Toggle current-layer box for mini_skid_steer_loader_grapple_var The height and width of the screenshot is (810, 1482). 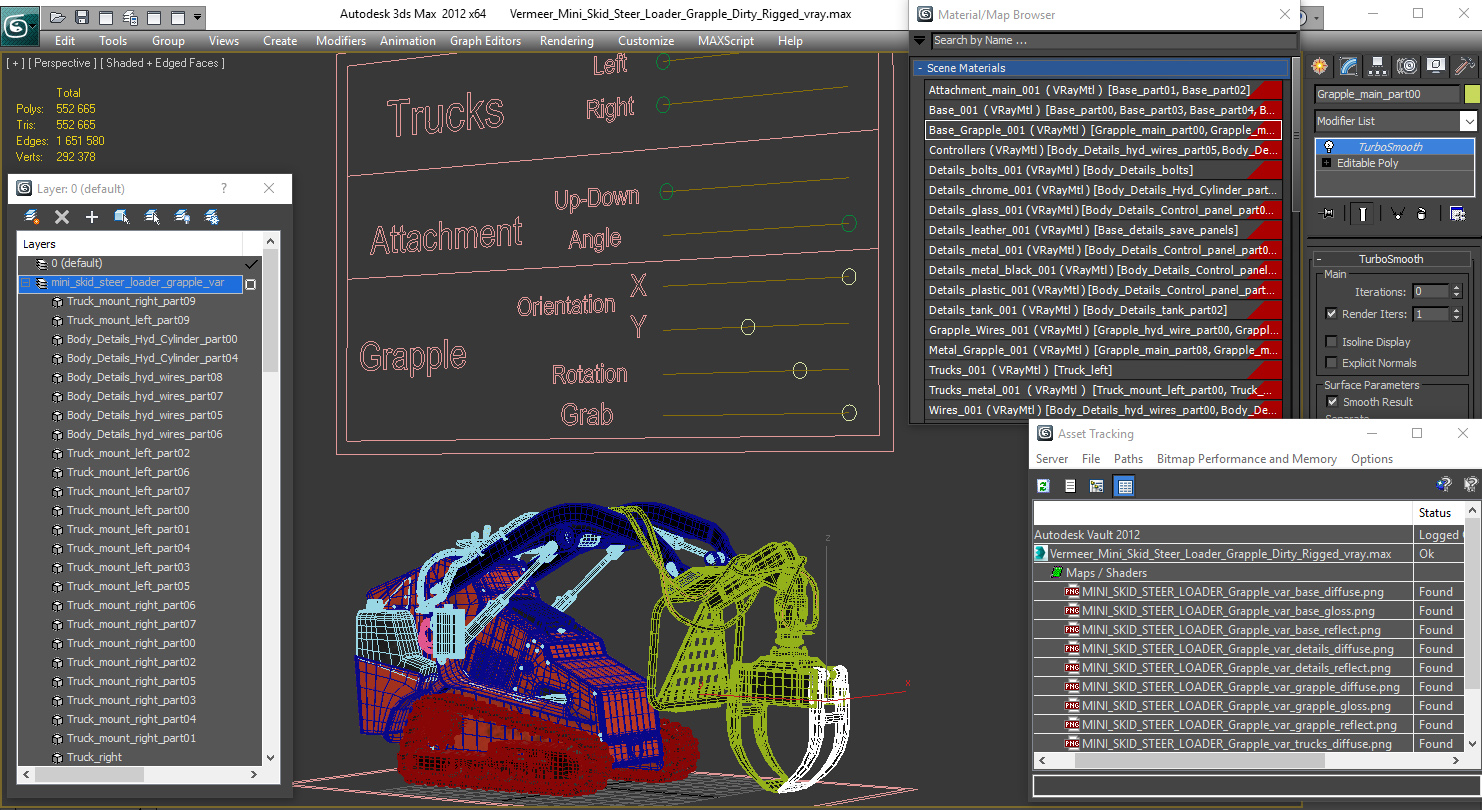(251, 284)
